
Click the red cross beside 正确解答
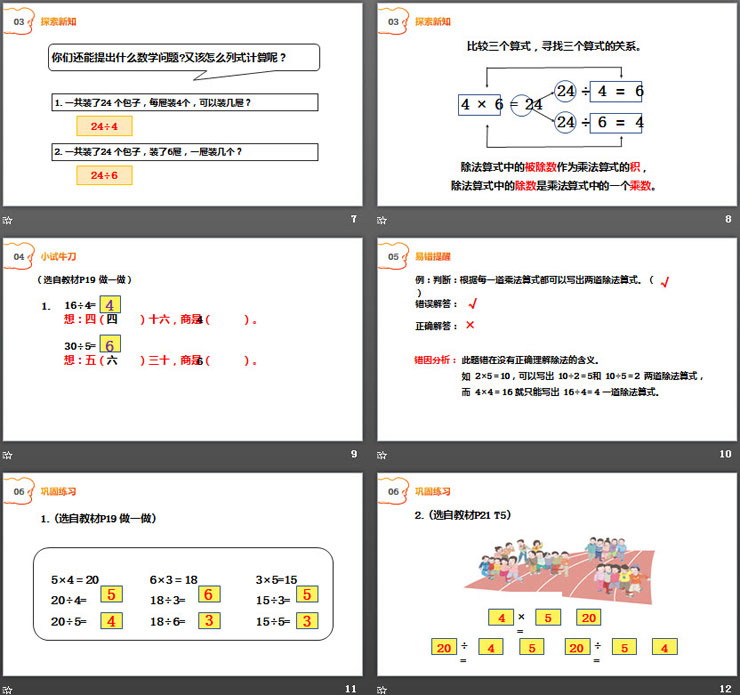(470, 325)
